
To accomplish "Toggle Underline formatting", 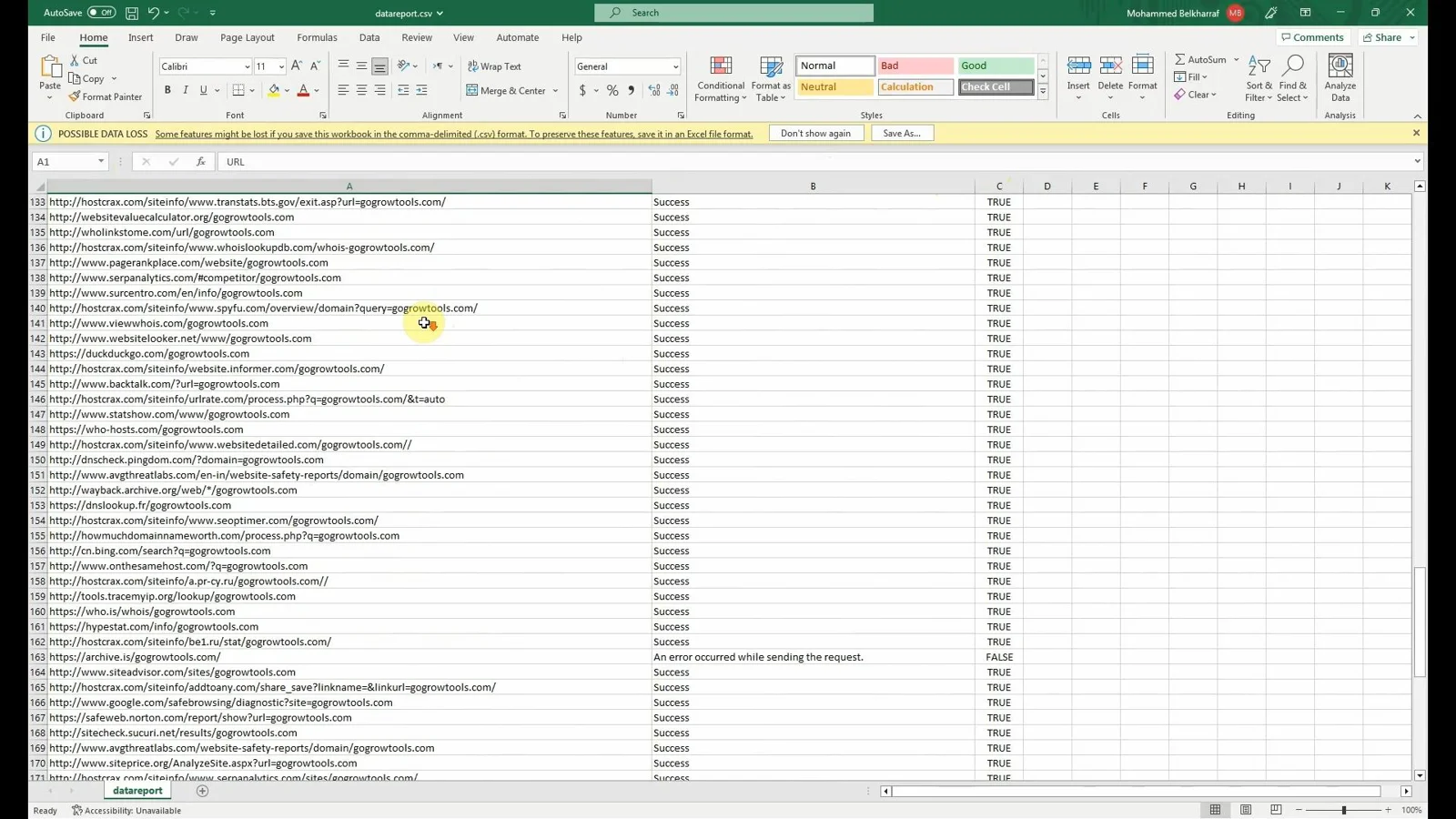I will (x=203, y=90).
